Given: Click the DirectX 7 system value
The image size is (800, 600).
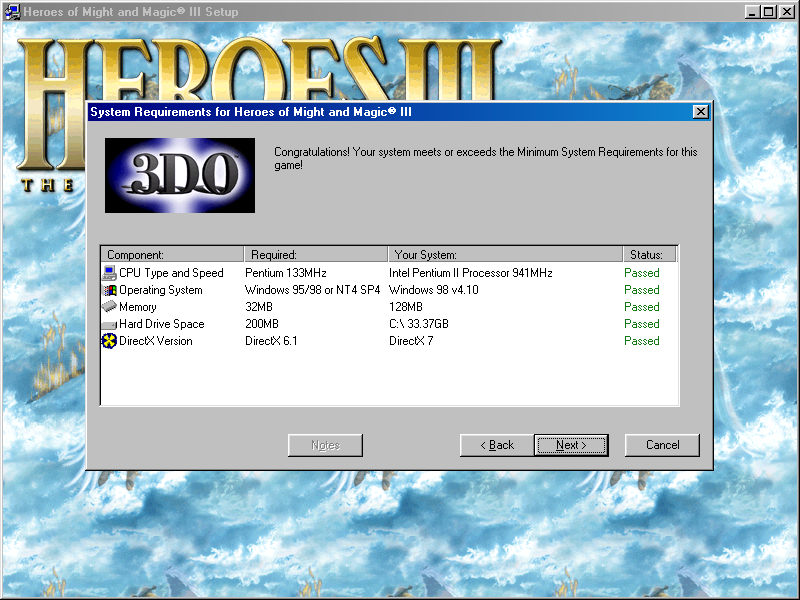Looking at the screenshot, I should point(411,341).
